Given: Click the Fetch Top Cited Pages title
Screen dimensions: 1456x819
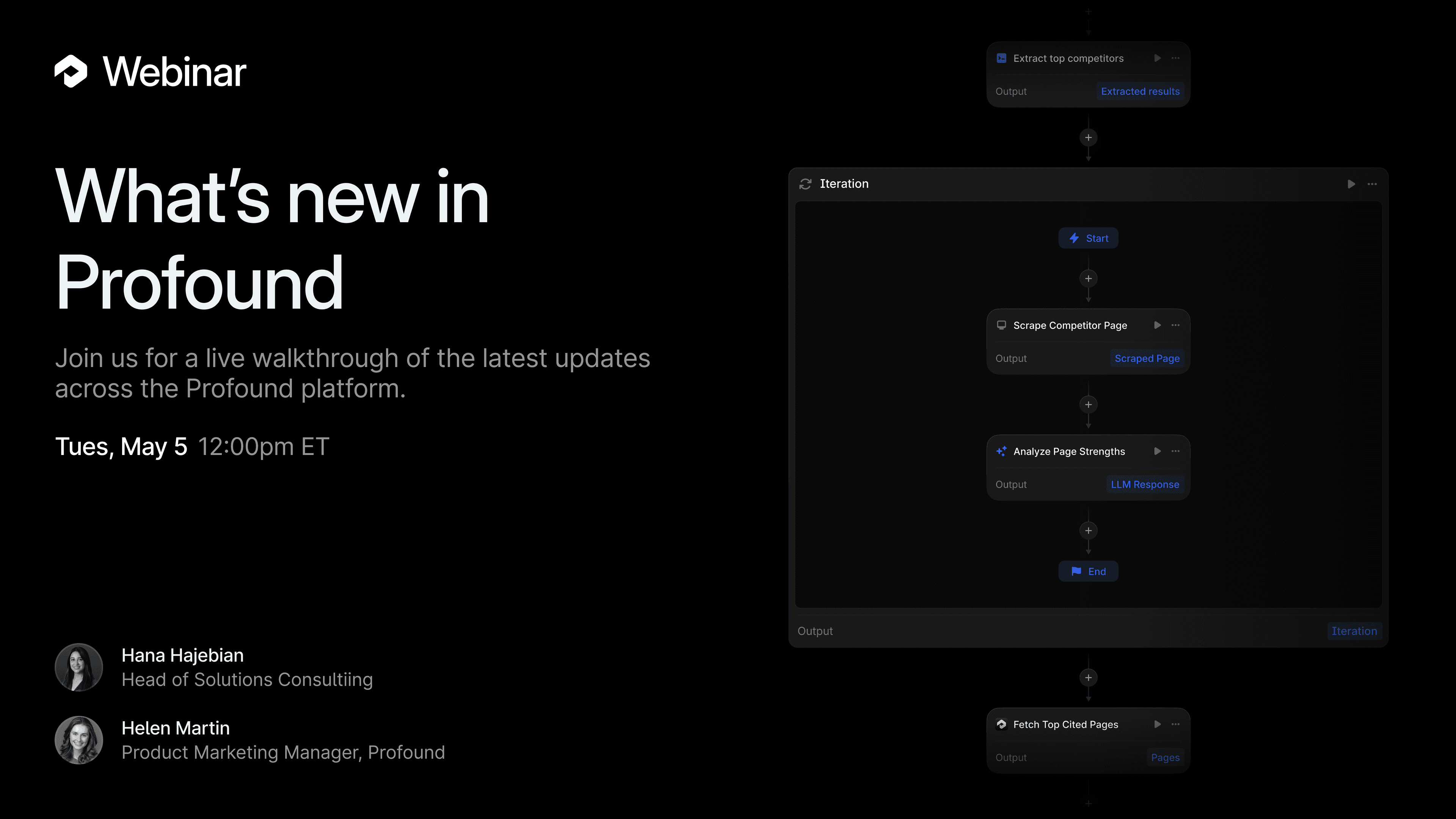Looking at the screenshot, I should (1065, 724).
